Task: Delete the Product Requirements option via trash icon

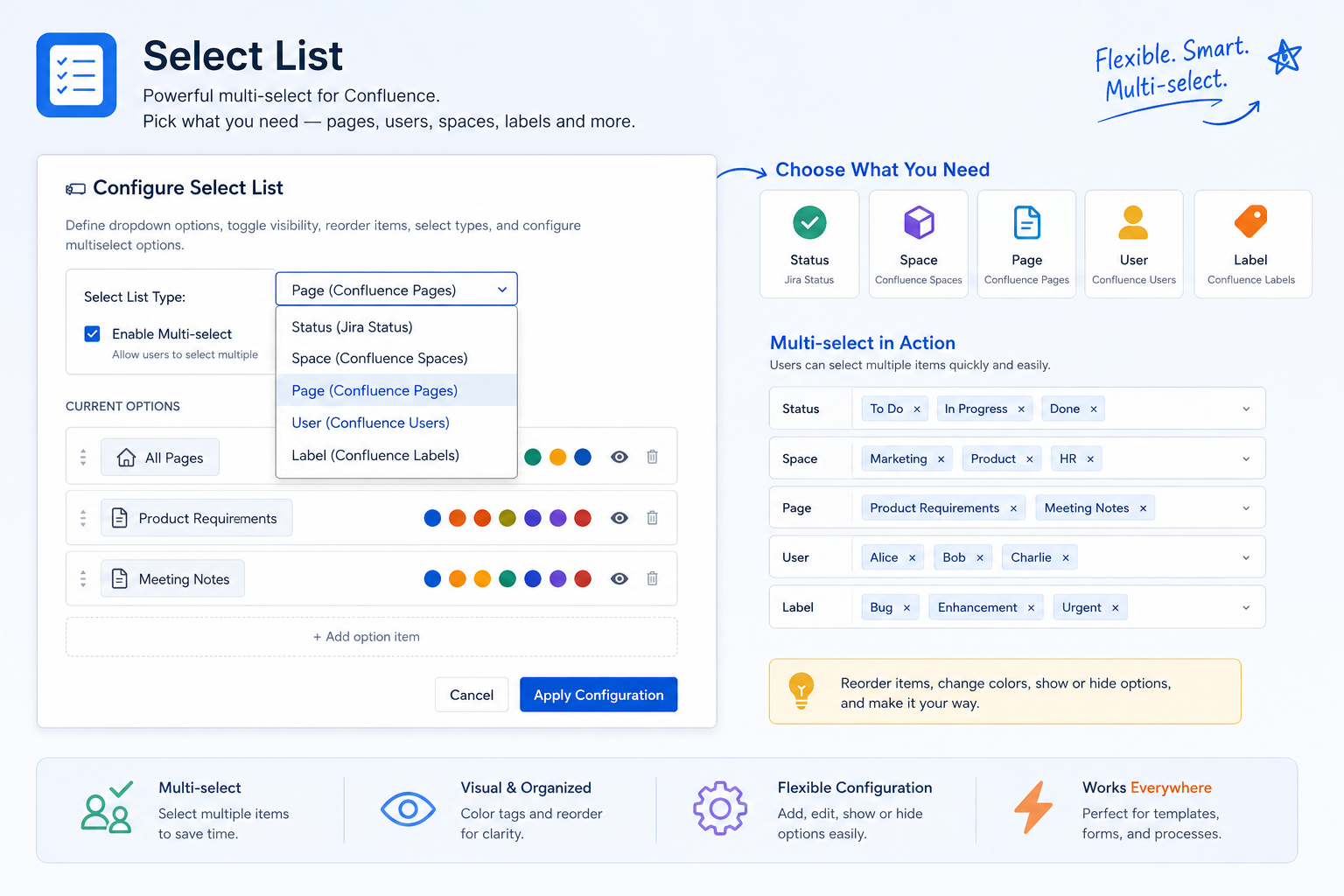Action: (x=652, y=518)
